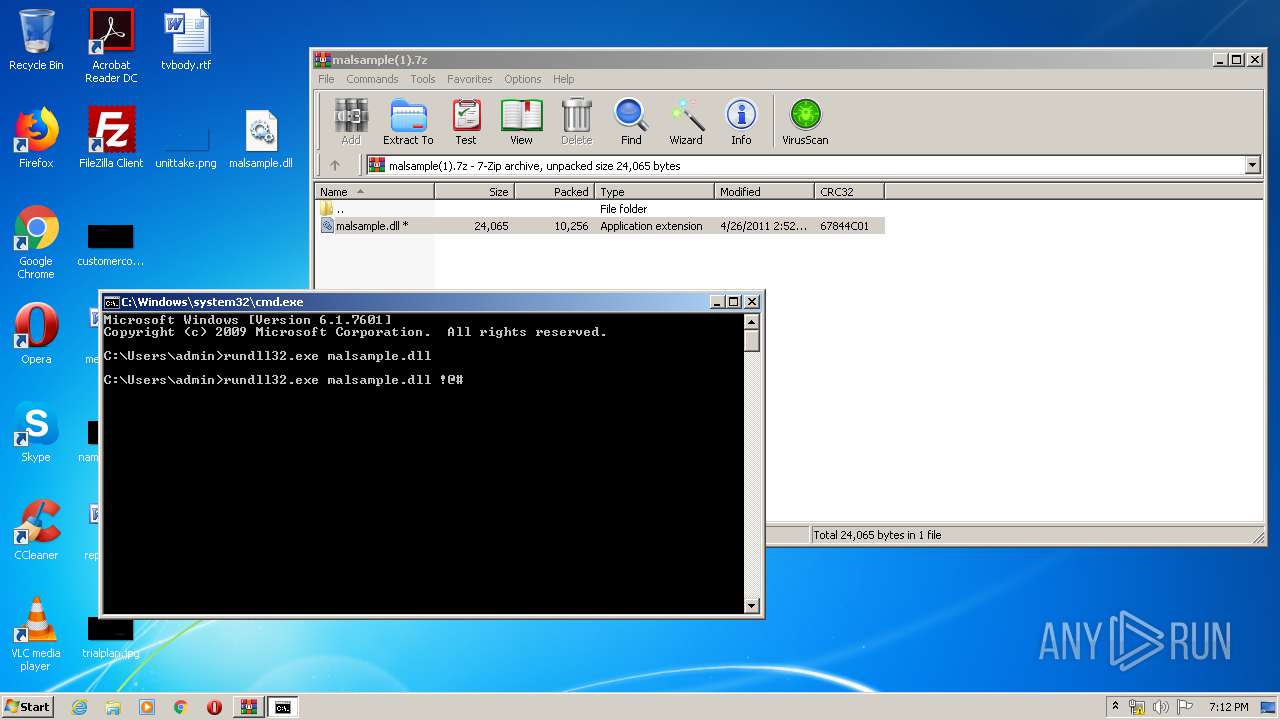Click the cmd.exe scrollbar thumb
1280x720 pixels.
752,341
